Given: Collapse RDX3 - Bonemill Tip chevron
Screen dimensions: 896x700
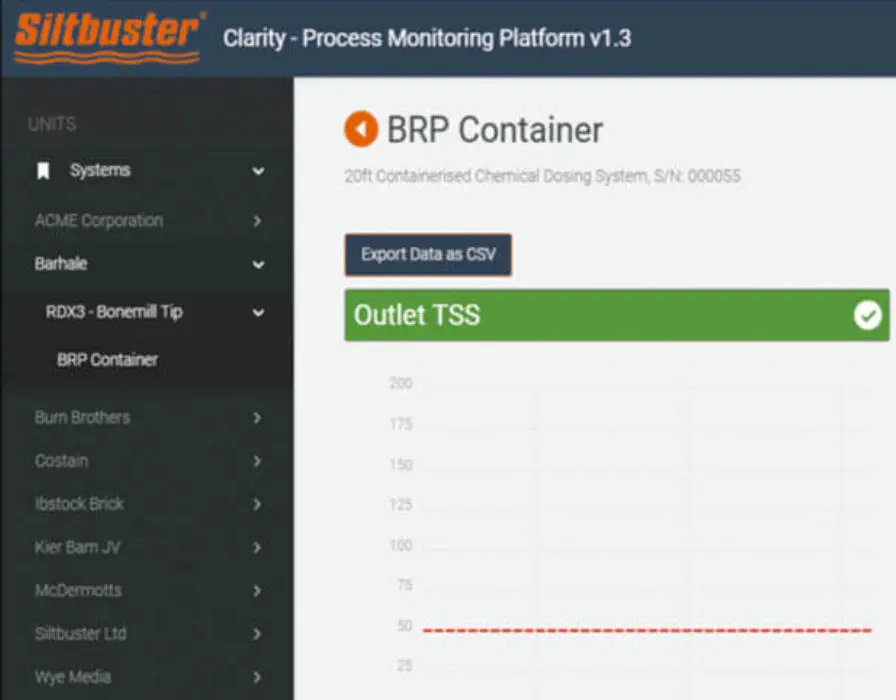Looking at the screenshot, I should (258, 312).
